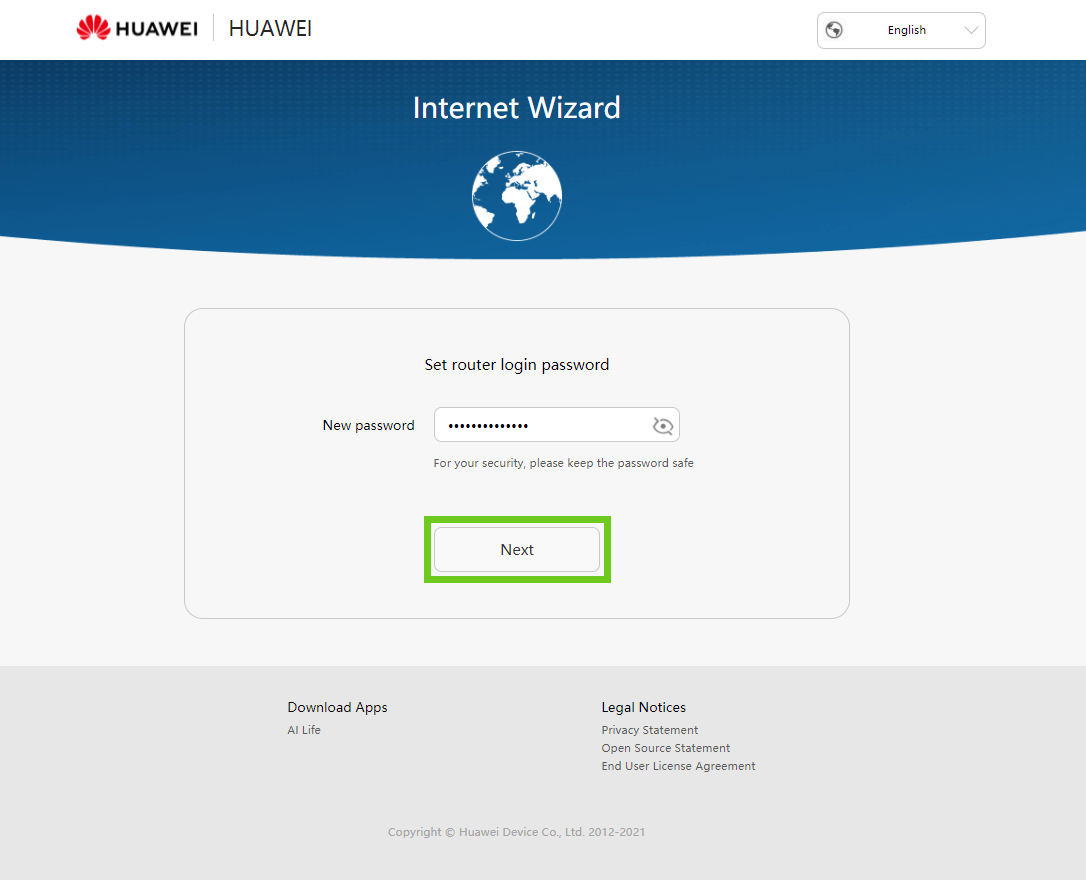Image resolution: width=1086 pixels, height=880 pixels.
Task: Focus the New password input field
Action: [540, 425]
